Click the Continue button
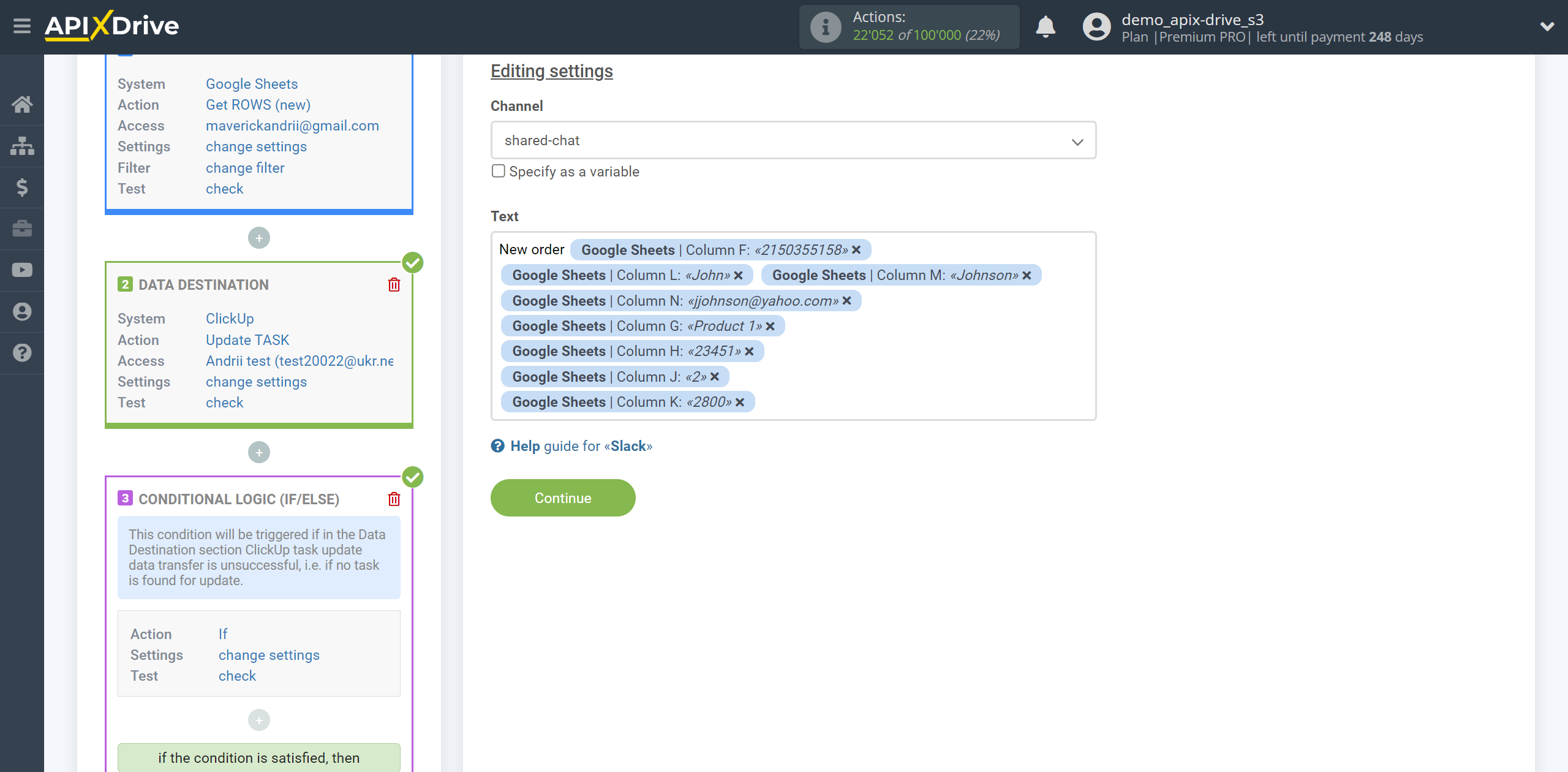Screen dimensions: 1568x772 point(563,498)
